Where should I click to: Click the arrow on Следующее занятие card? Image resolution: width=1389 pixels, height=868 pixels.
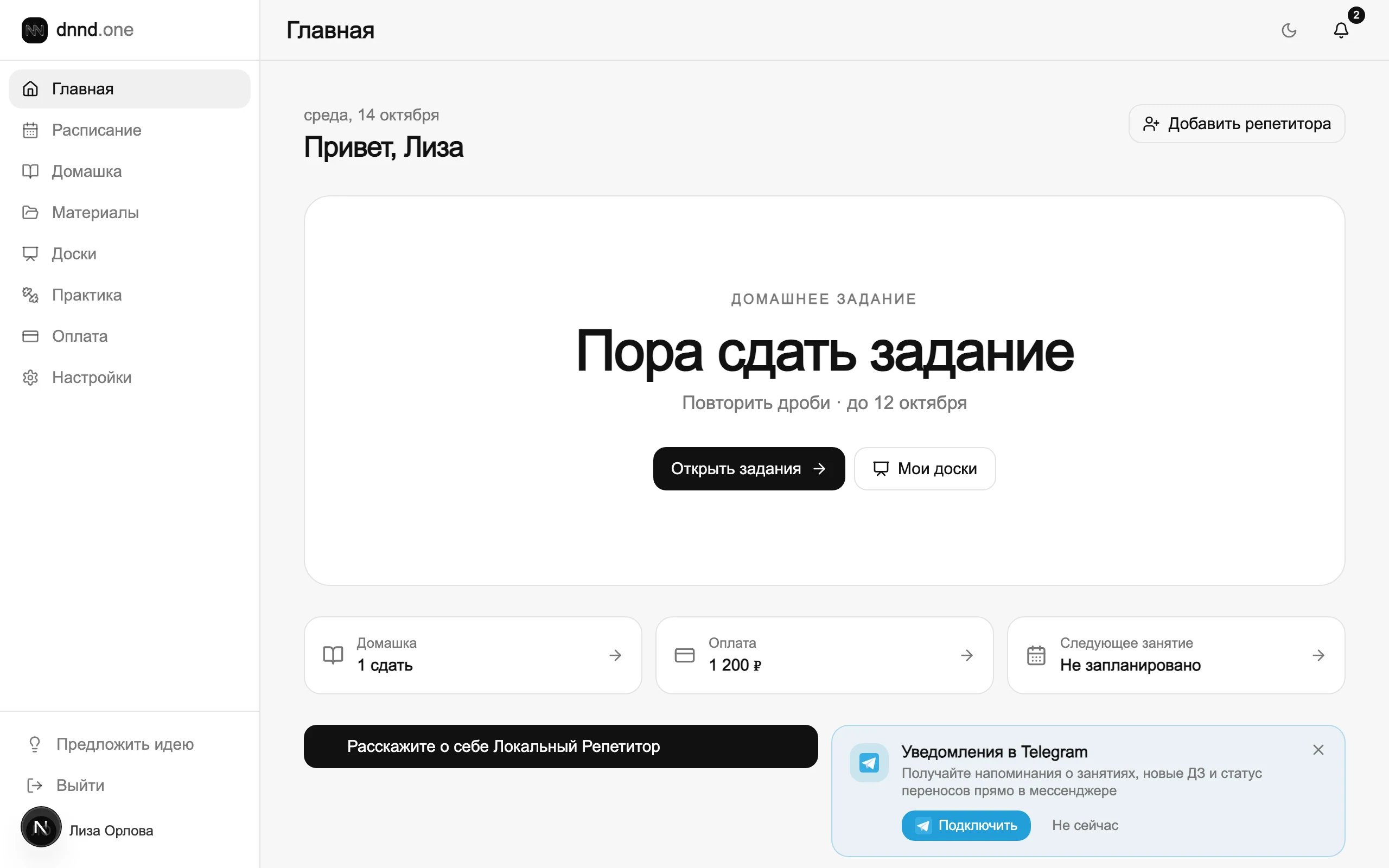point(1318,655)
